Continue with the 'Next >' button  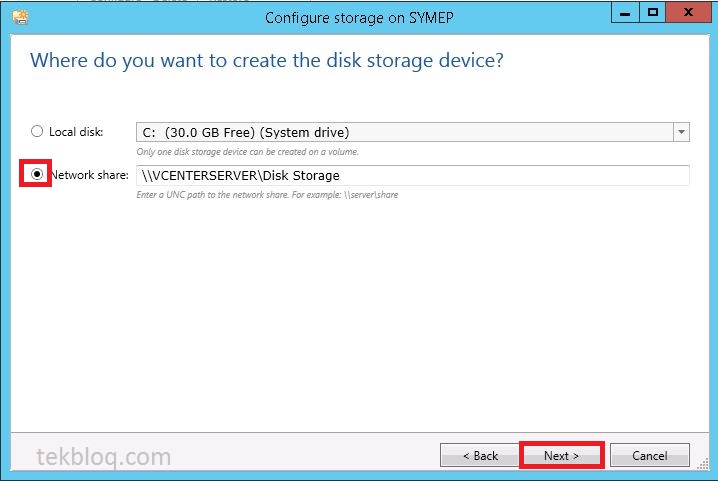[x=561, y=455]
